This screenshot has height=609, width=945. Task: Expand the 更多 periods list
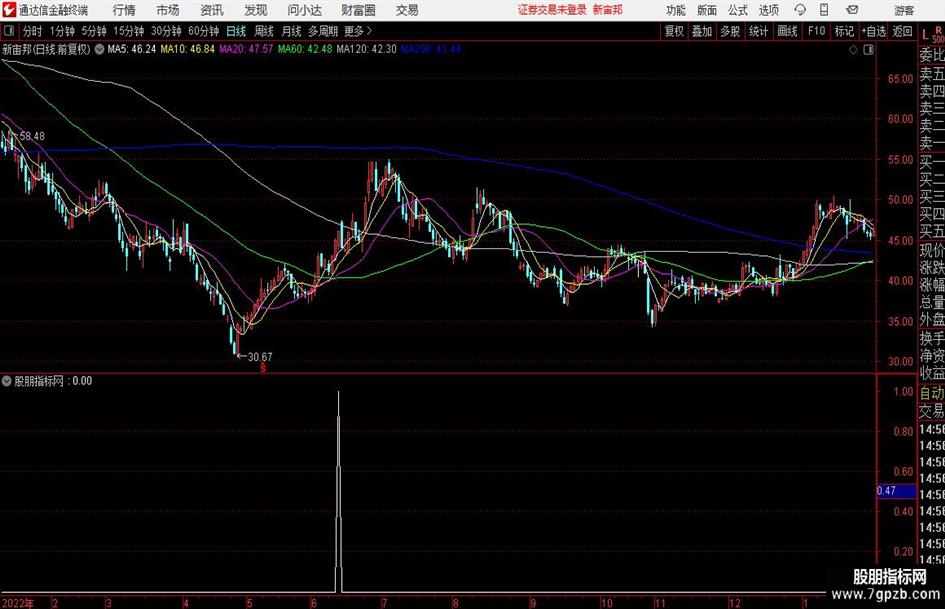[x=358, y=31]
